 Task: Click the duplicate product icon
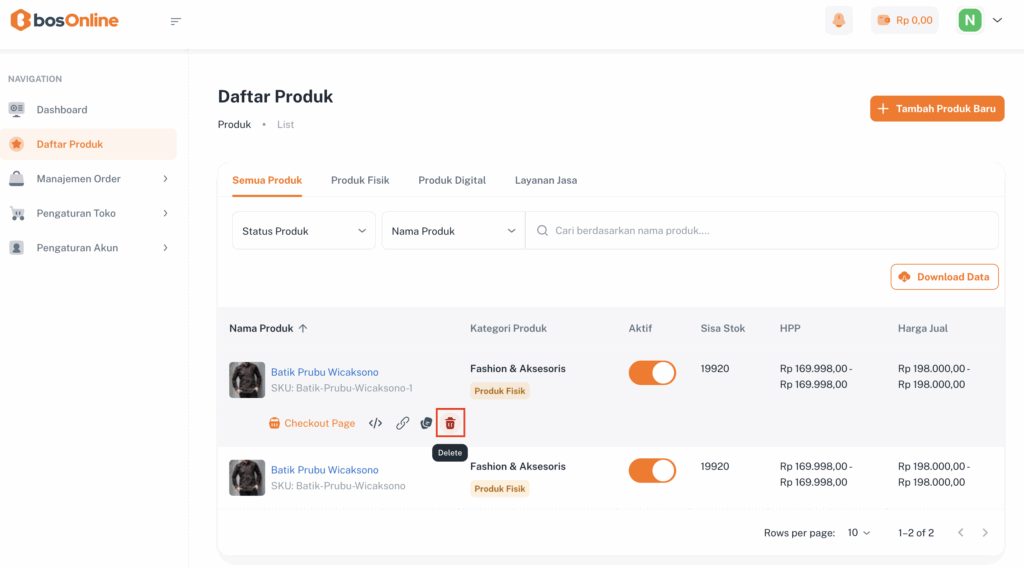426,423
